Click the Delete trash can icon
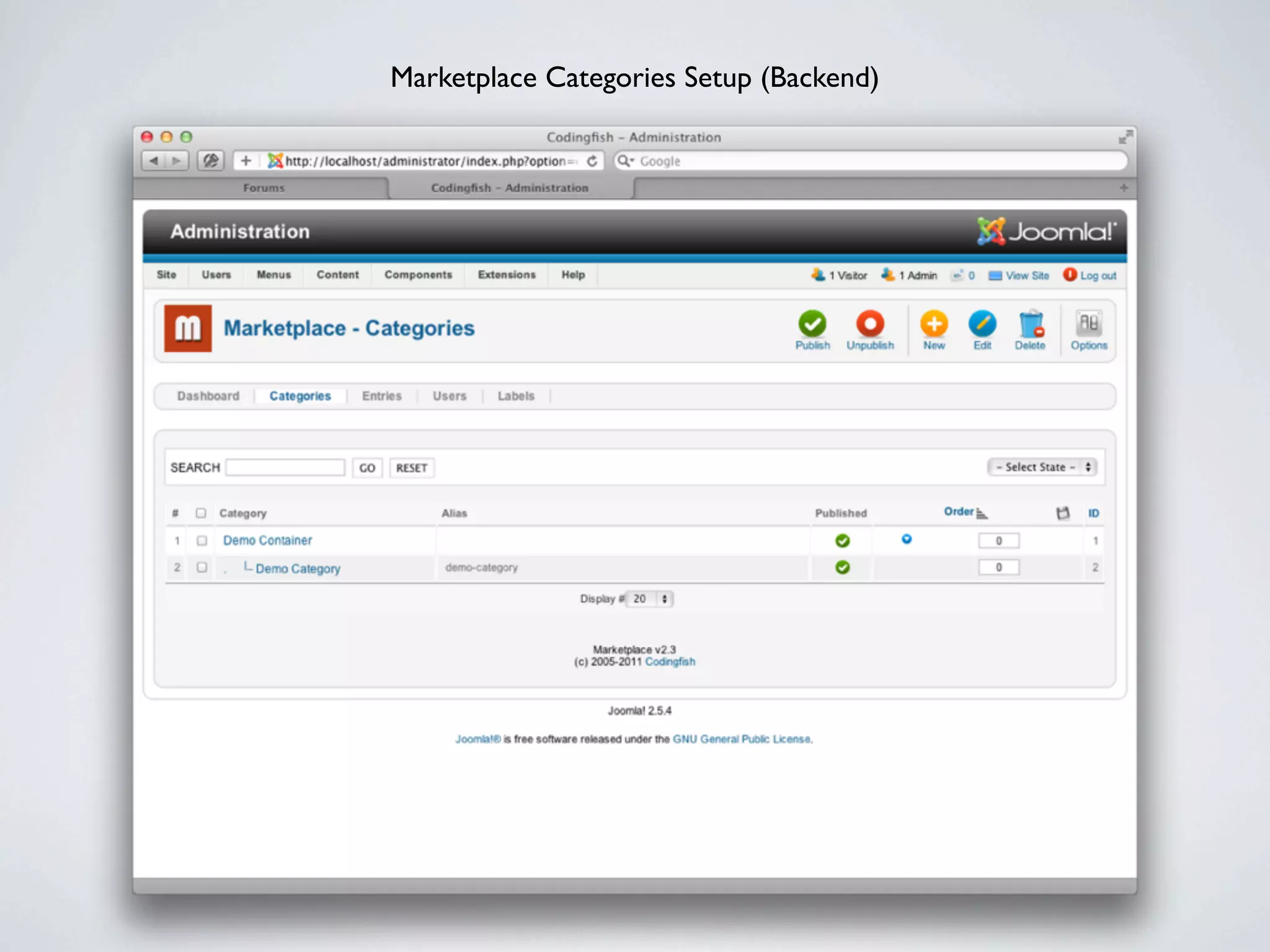 [x=1031, y=324]
